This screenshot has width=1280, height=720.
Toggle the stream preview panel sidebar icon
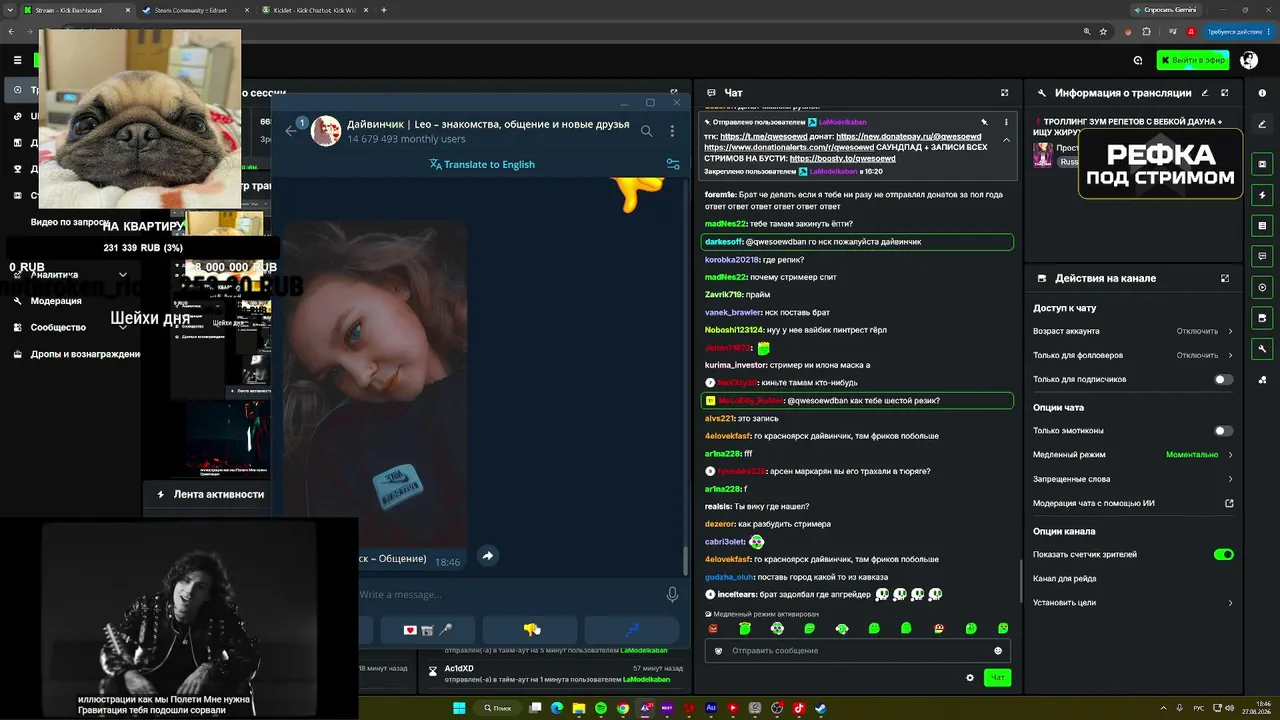[1262, 164]
